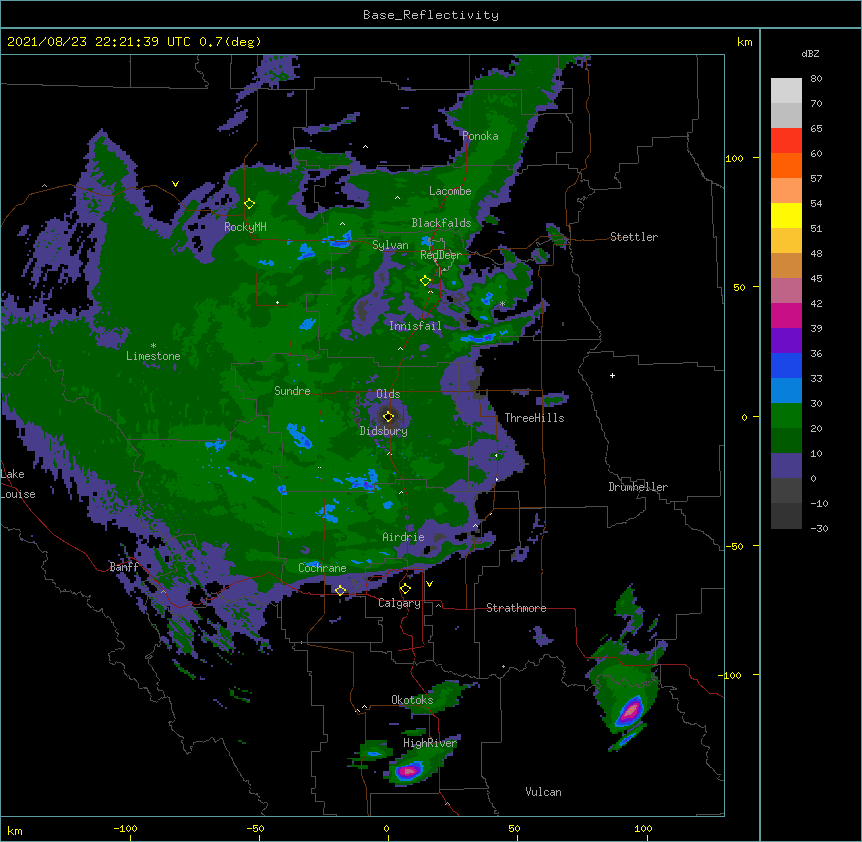Click the Blackfalds town label
This screenshot has width=862, height=842.
pyautogui.click(x=441, y=223)
